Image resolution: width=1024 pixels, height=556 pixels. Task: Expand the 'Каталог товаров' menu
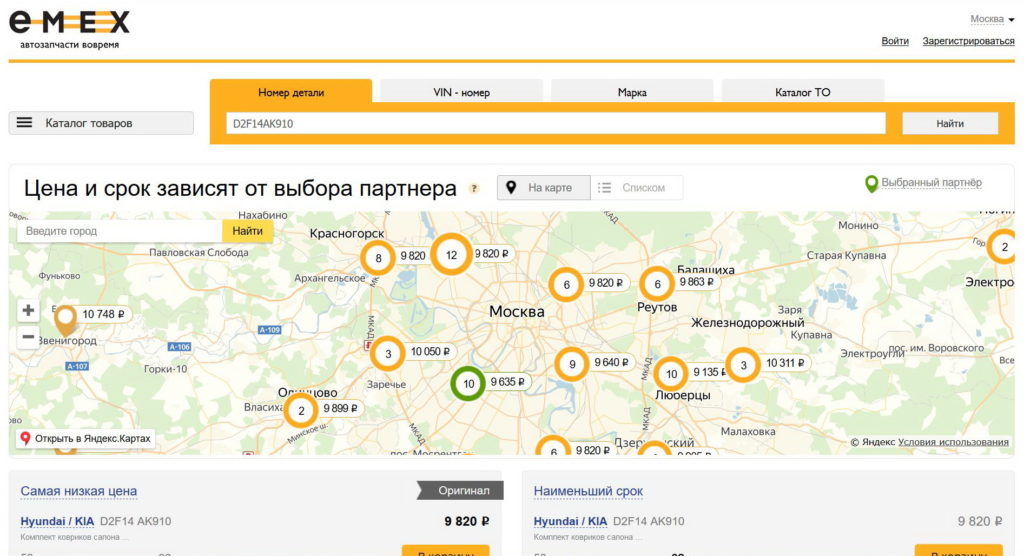pyautogui.click(x=101, y=123)
